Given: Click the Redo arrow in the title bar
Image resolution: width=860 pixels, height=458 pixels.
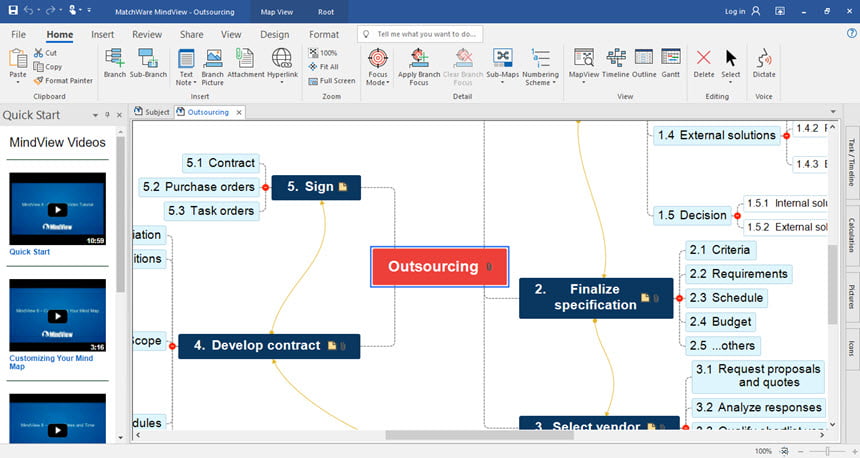Looking at the screenshot, I should 50,10.
